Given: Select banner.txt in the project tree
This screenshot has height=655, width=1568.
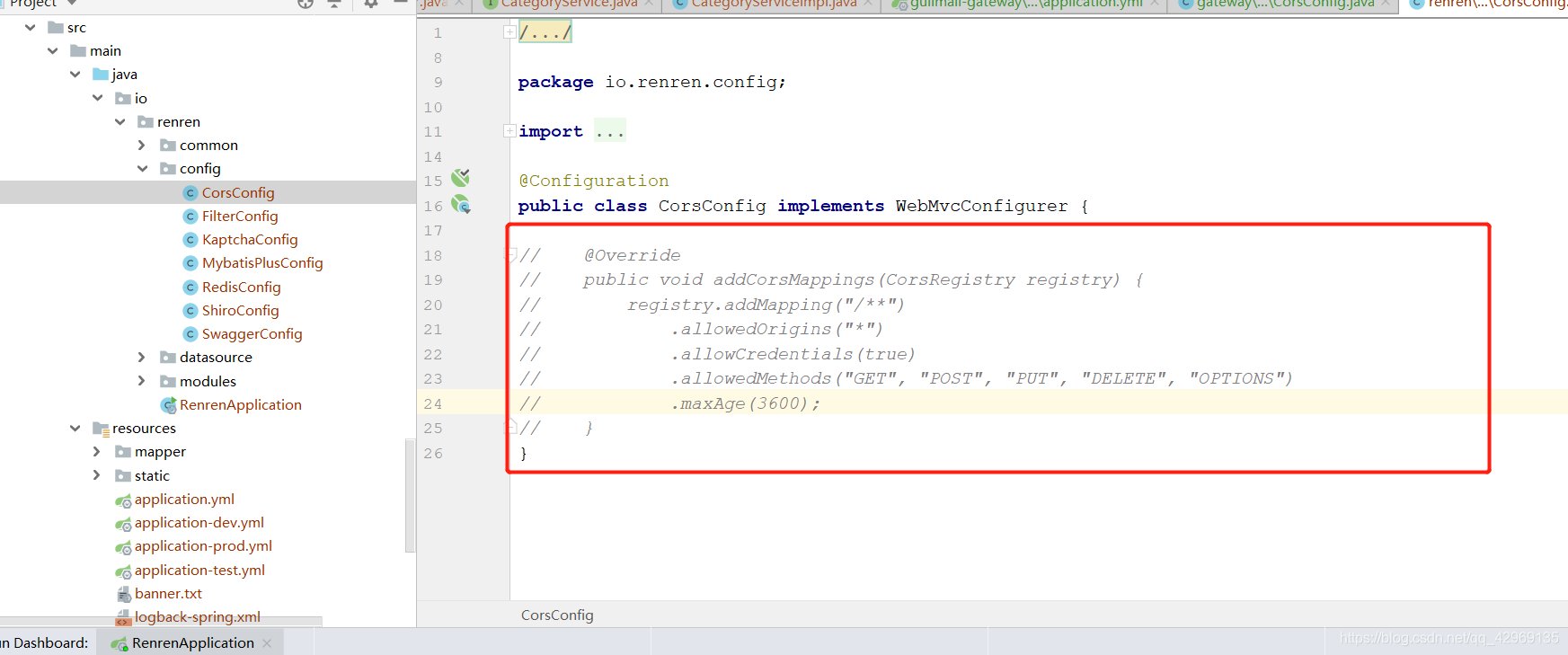Looking at the screenshot, I should pos(168,594).
